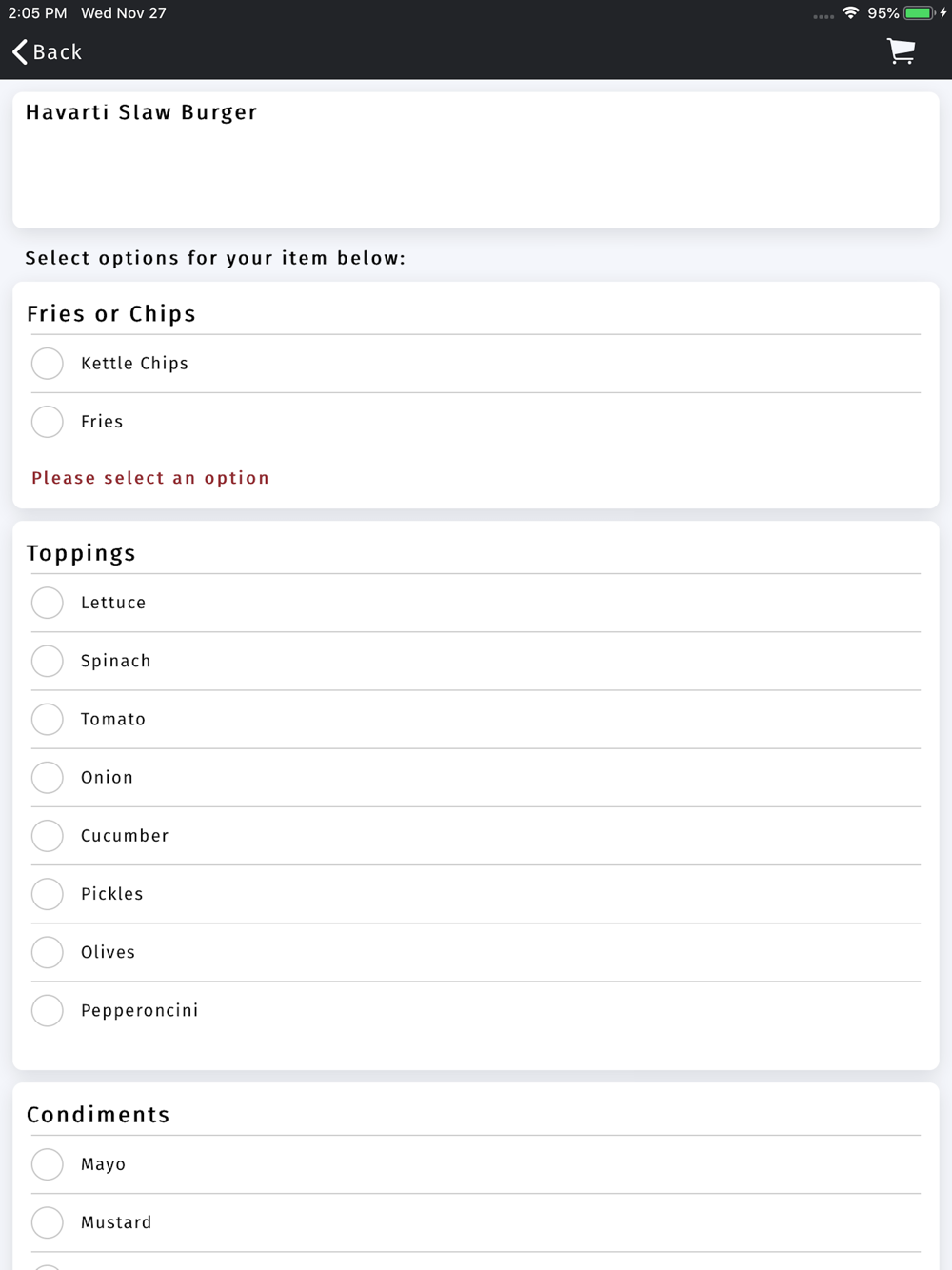Toggle Olives topping on
Screen dimensions: 952x1270
click(48, 952)
